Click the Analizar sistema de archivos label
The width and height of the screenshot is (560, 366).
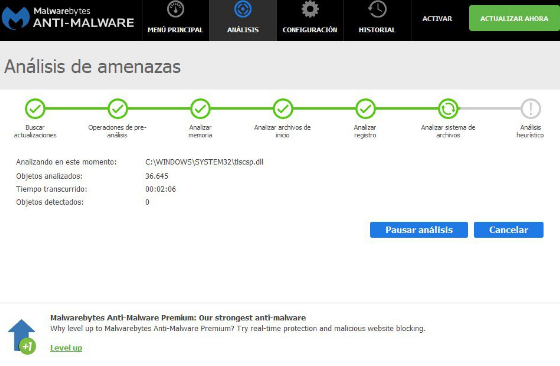tap(448, 131)
